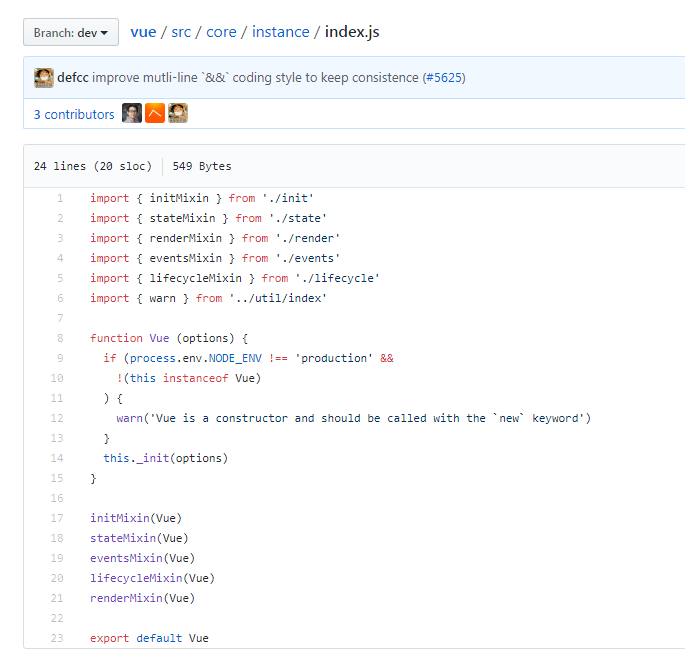The image size is (685, 667).
Task: Click the first contributor avatar with glasses
Action: [x=132, y=114]
